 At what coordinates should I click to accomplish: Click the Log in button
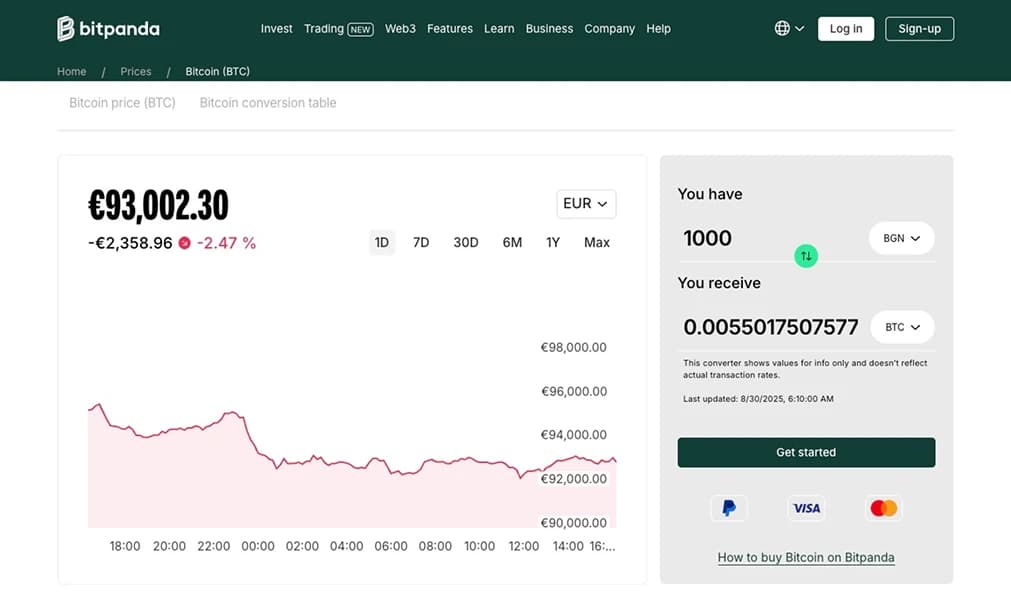(846, 28)
